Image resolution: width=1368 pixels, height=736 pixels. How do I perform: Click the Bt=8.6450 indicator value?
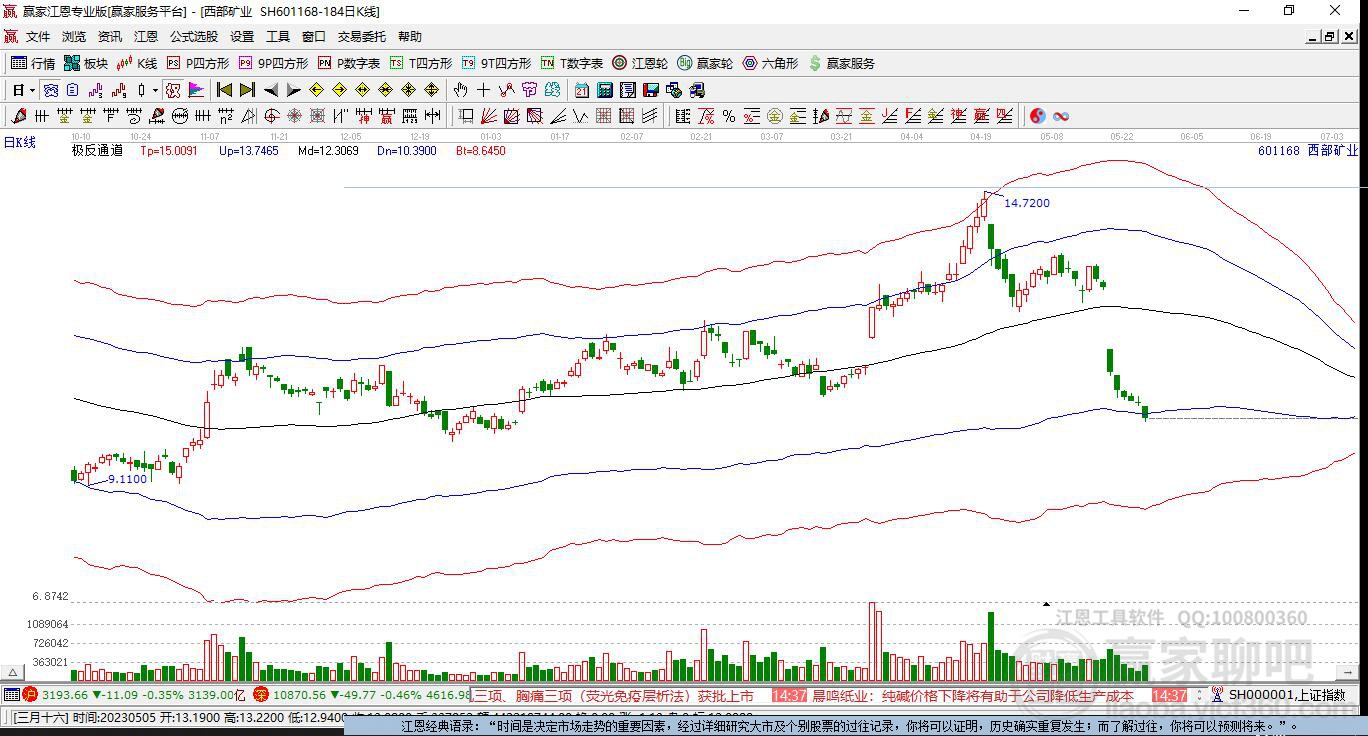pos(480,151)
